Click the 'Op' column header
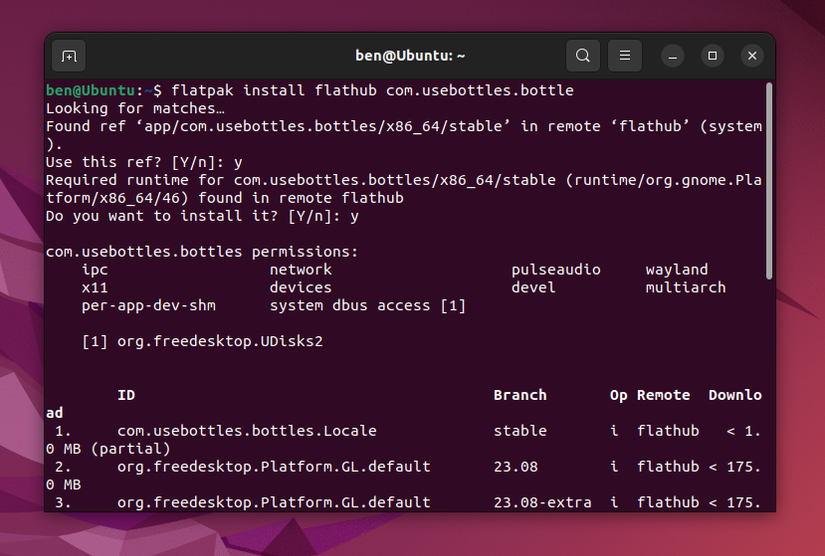 point(618,396)
